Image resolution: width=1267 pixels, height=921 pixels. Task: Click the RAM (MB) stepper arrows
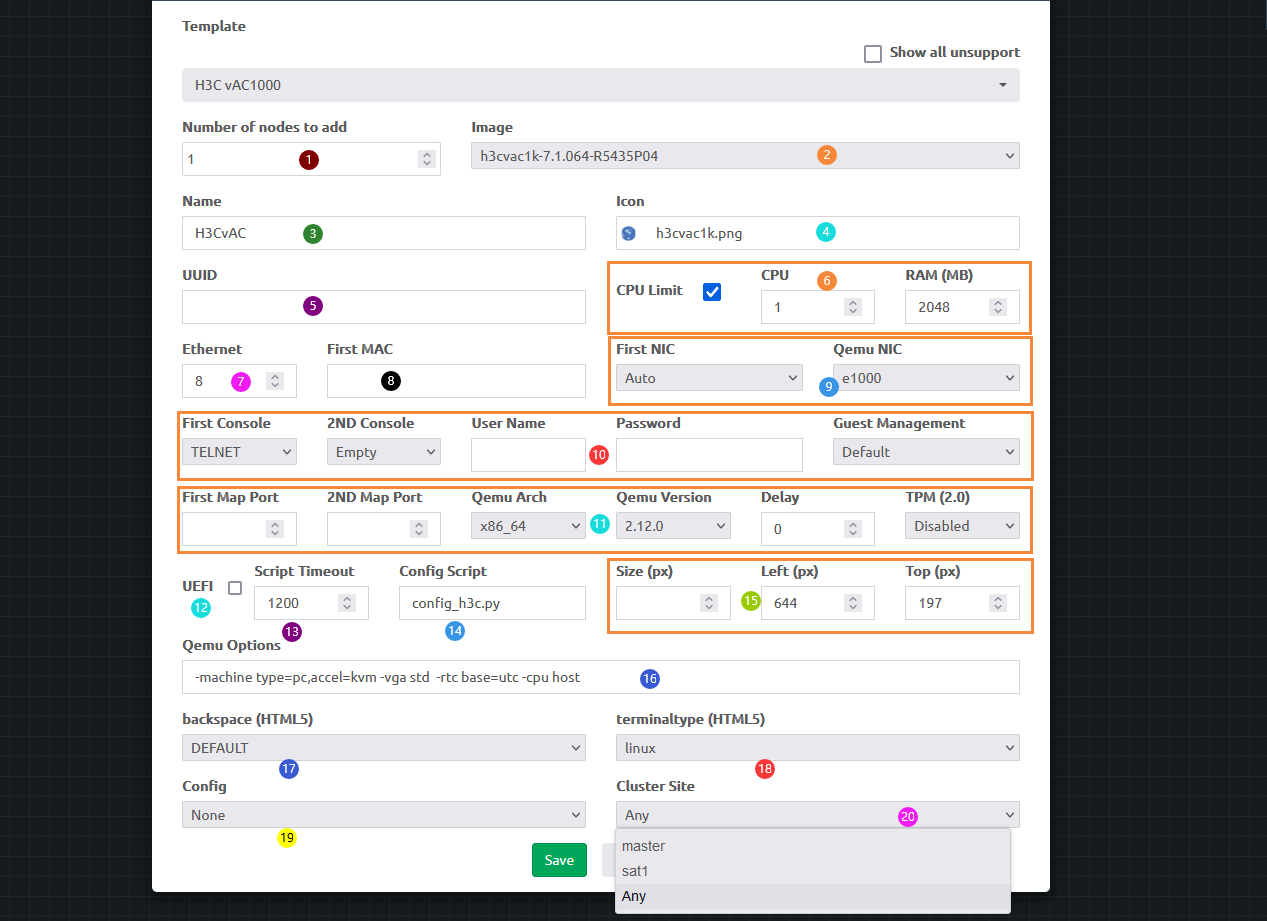point(998,307)
